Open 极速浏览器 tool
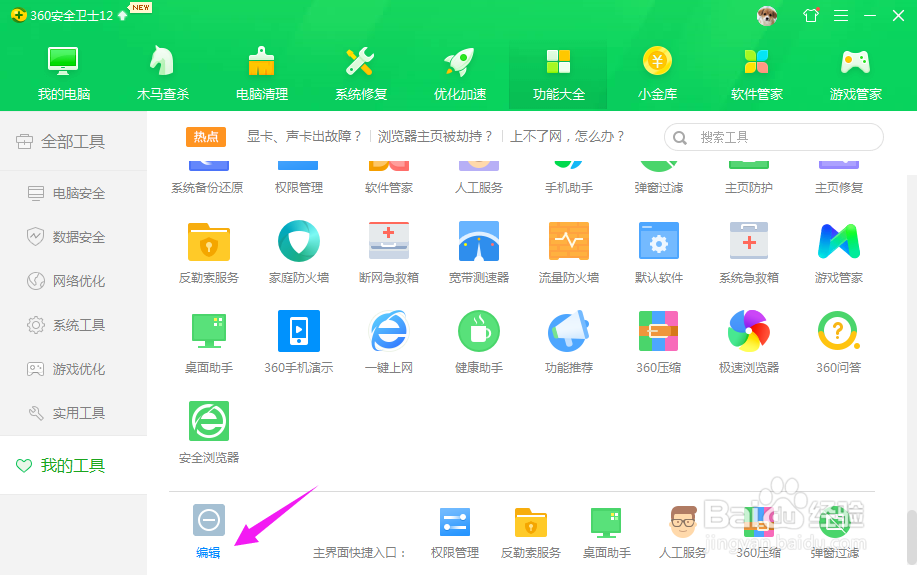This screenshot has width=917, height=575. click(749, 343)
